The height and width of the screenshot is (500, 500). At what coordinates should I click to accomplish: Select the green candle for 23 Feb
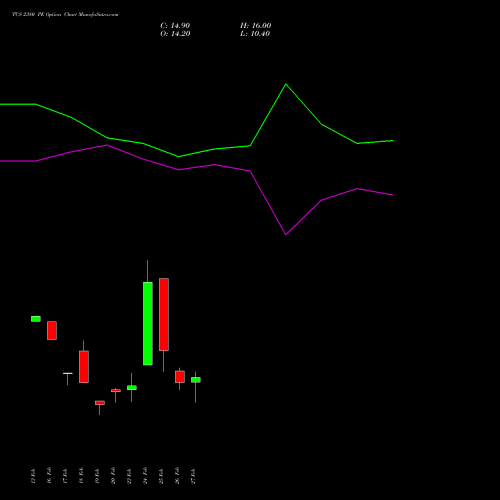(132, 388)
